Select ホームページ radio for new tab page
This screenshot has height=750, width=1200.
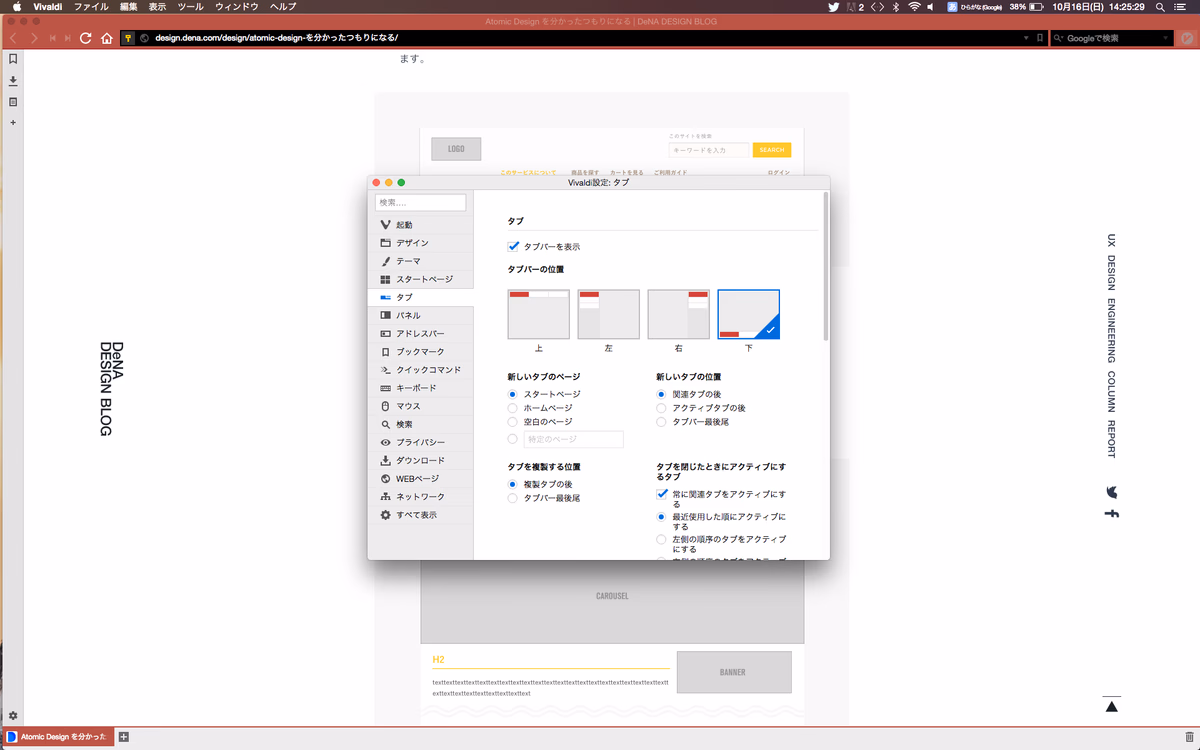coord(513,408)
